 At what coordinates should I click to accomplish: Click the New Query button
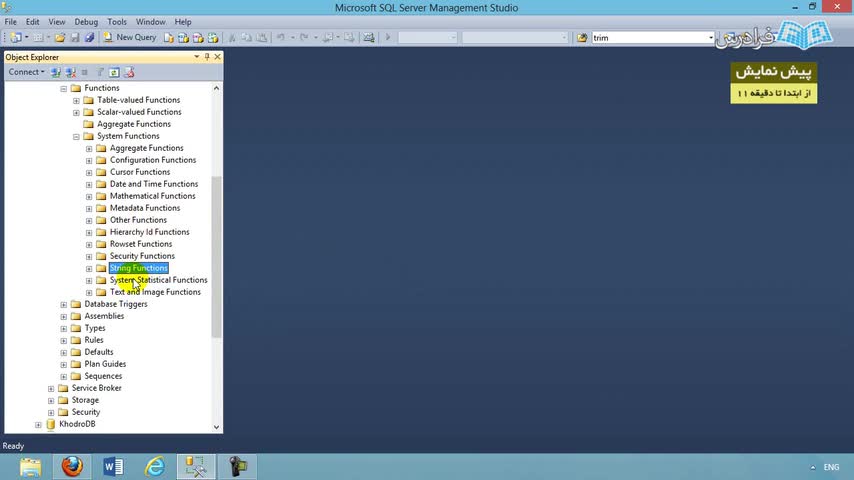pyautogui.click(x=130, y=38)
